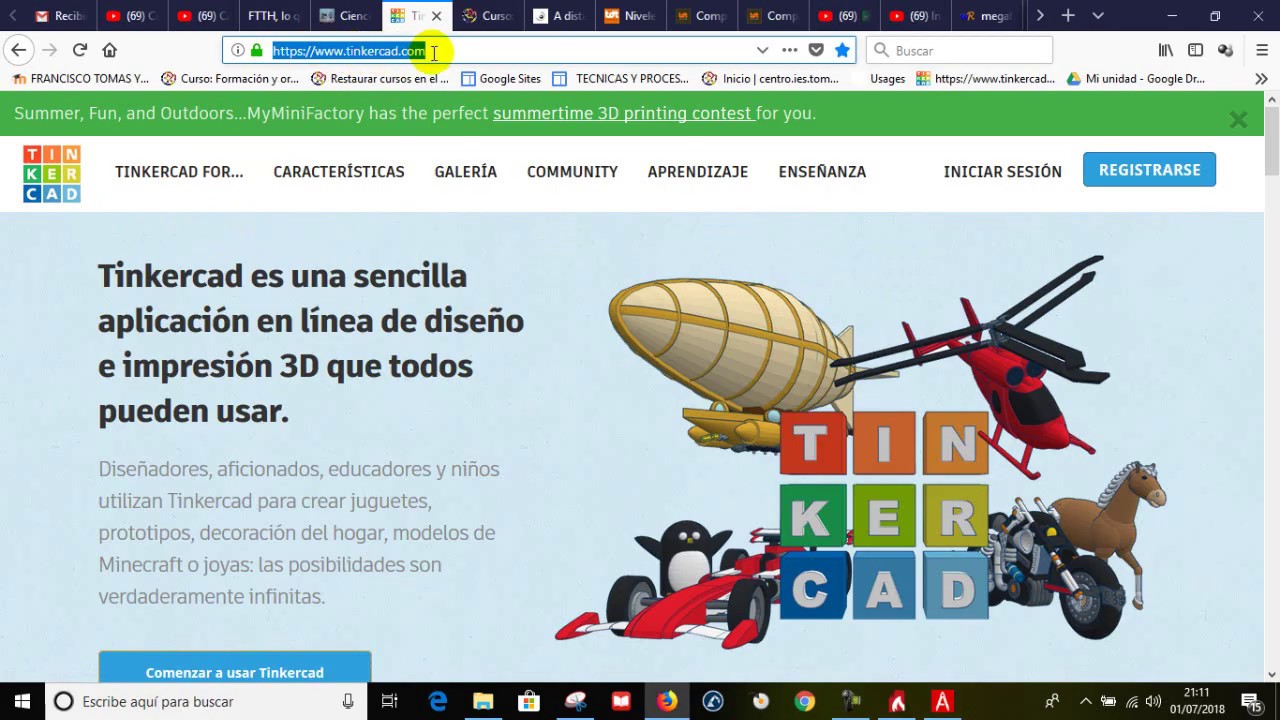Show site information icon in address bar

(237, 50)
